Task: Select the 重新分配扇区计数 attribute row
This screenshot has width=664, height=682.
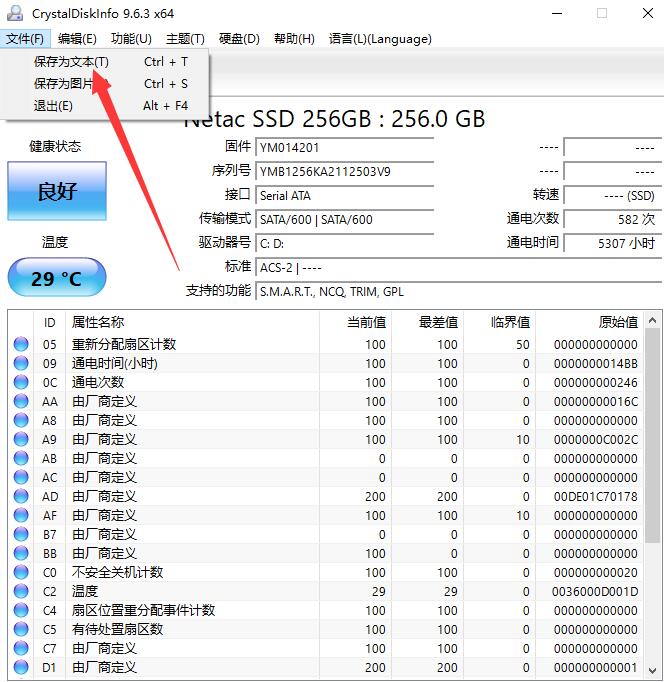Action: (x=326, y=344)
